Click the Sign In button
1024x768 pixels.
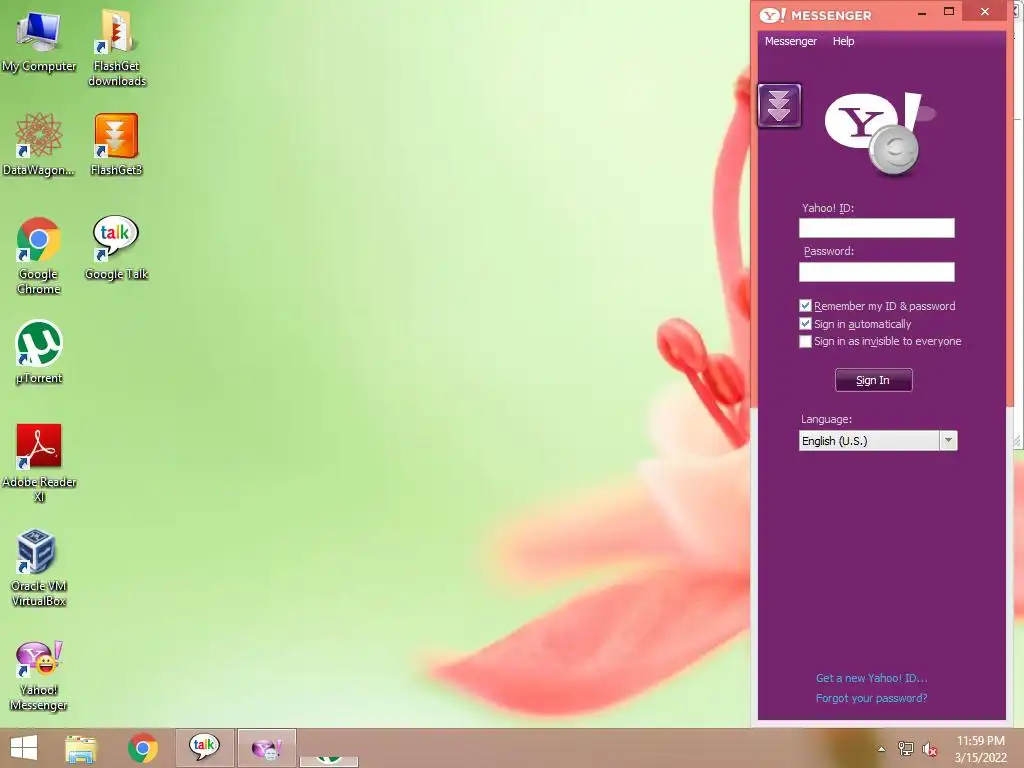click(x=873, y=380)
